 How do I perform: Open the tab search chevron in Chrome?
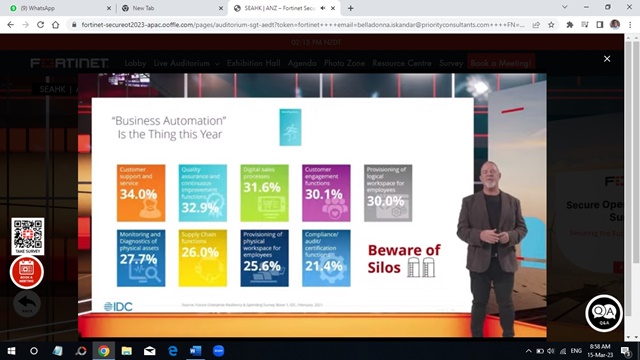click(564, 7)
